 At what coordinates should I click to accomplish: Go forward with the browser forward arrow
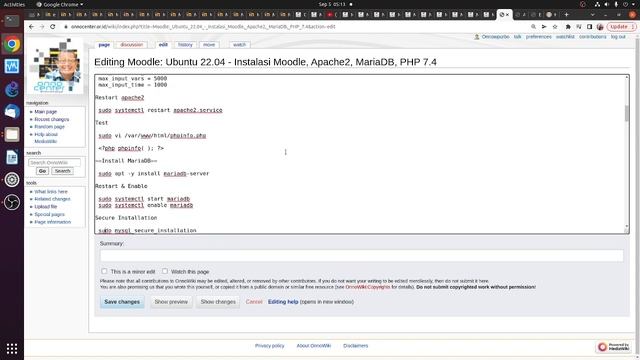(x=42, y=27)
